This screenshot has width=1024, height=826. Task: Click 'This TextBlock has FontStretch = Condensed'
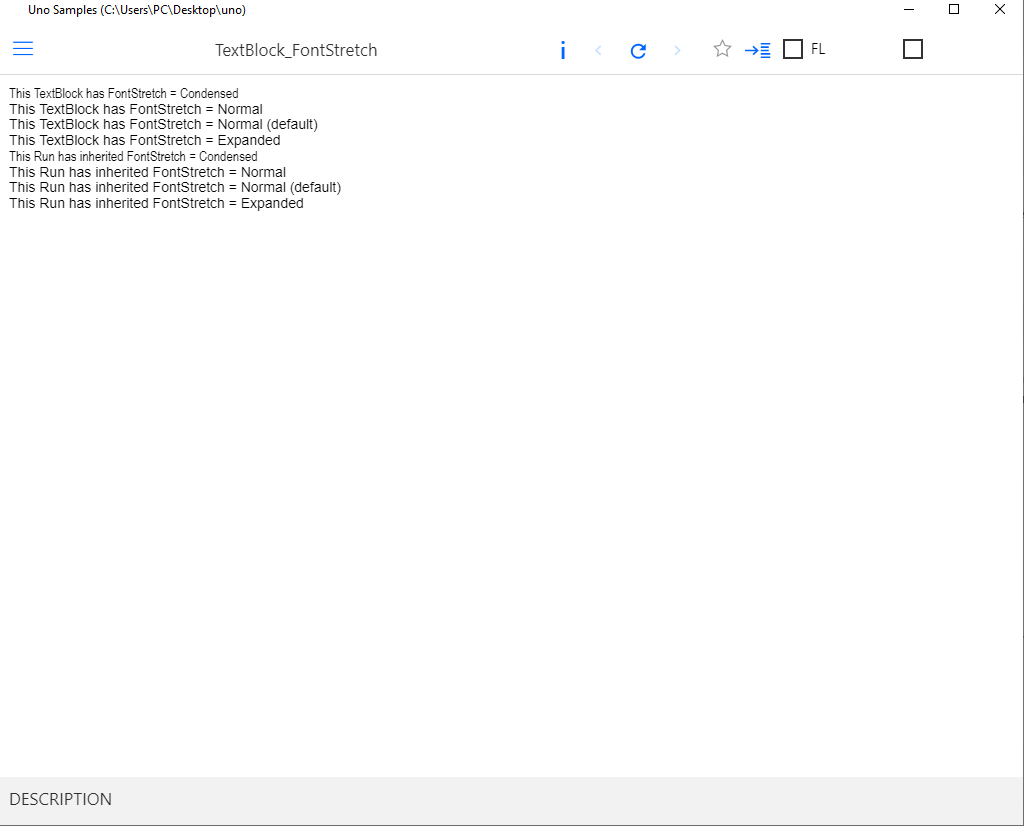[124, 93]
